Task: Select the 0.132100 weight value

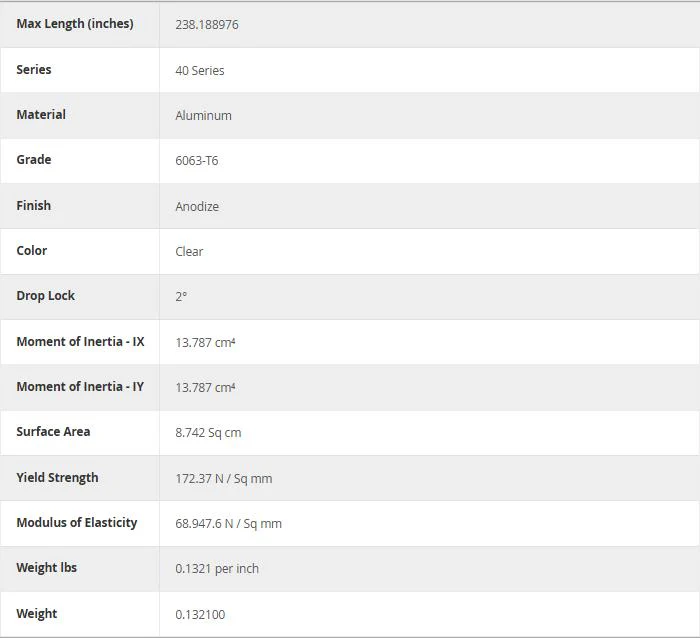Action: 200,615
